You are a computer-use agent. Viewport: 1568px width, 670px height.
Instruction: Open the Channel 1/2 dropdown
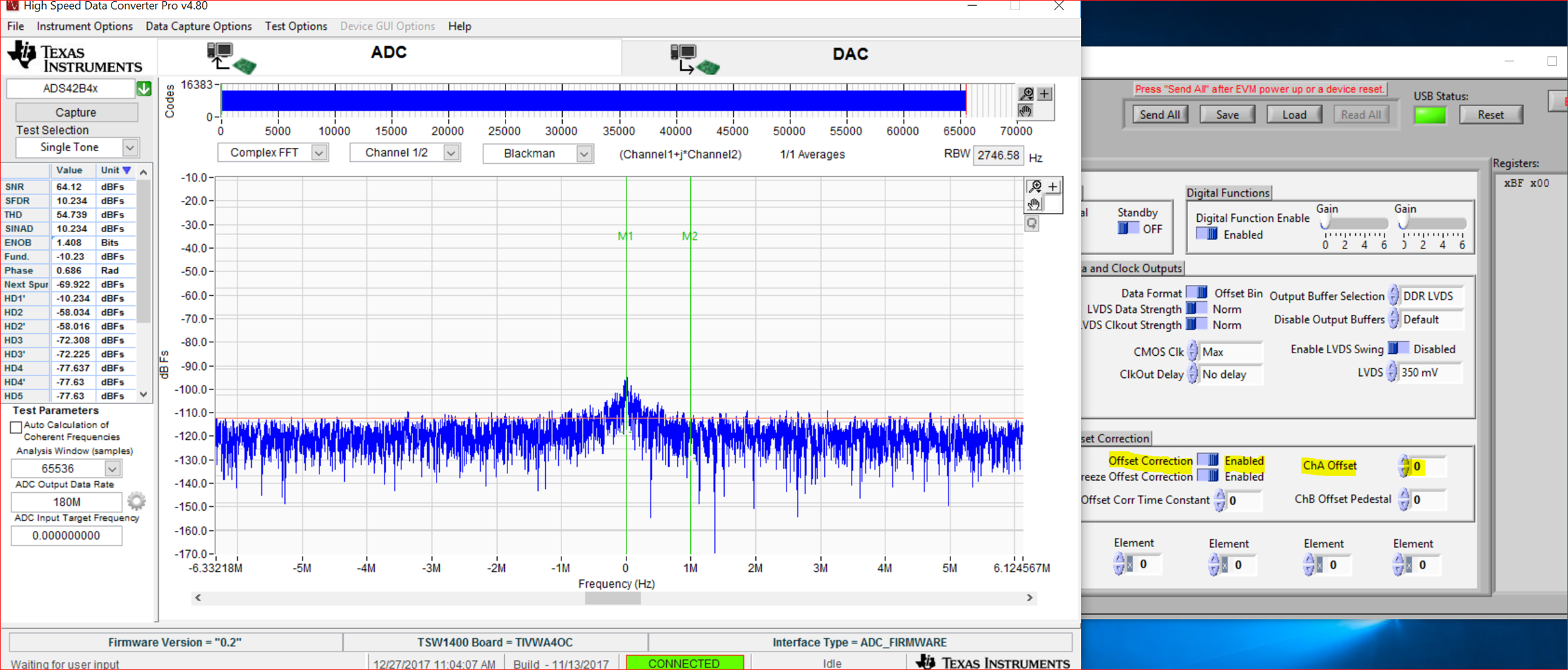pos(451,153)
